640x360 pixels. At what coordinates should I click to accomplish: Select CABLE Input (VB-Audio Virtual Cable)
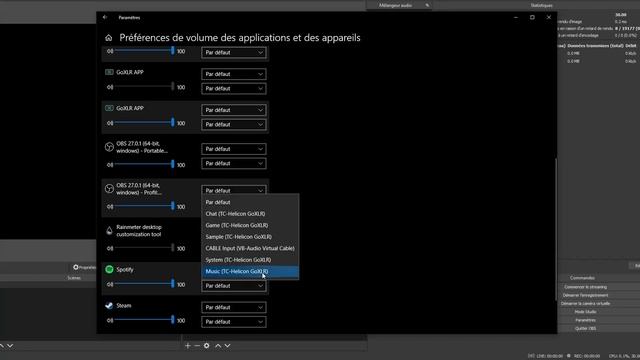[250, 248]
